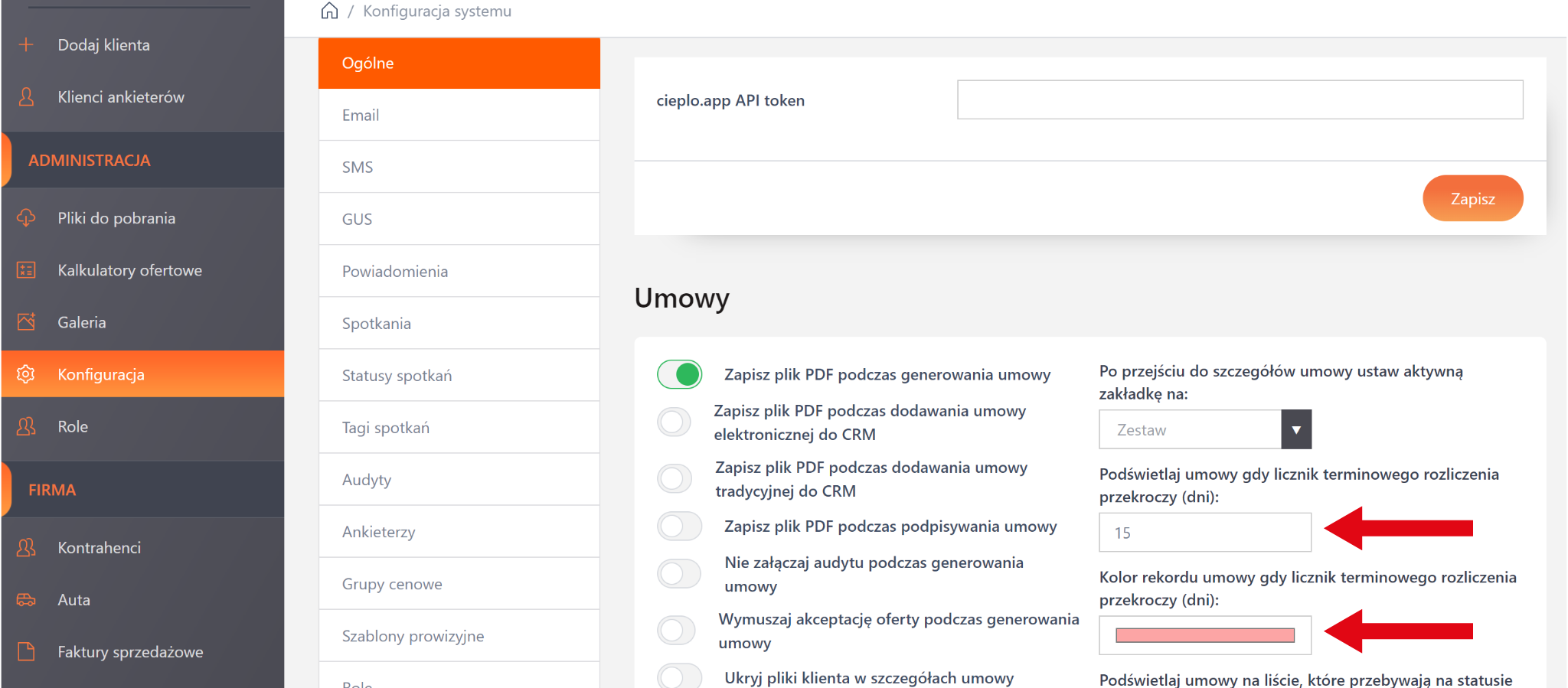Click the Faktury sprzedażowe document icon
Viewport: 1568px width, 688px height.
point(26,652)
